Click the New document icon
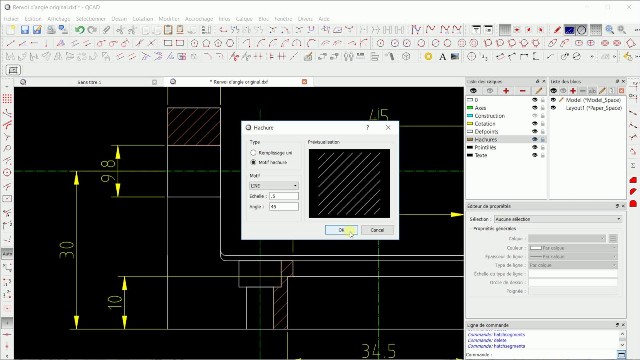The image size is (640, 360). click(x=11, y=30)
